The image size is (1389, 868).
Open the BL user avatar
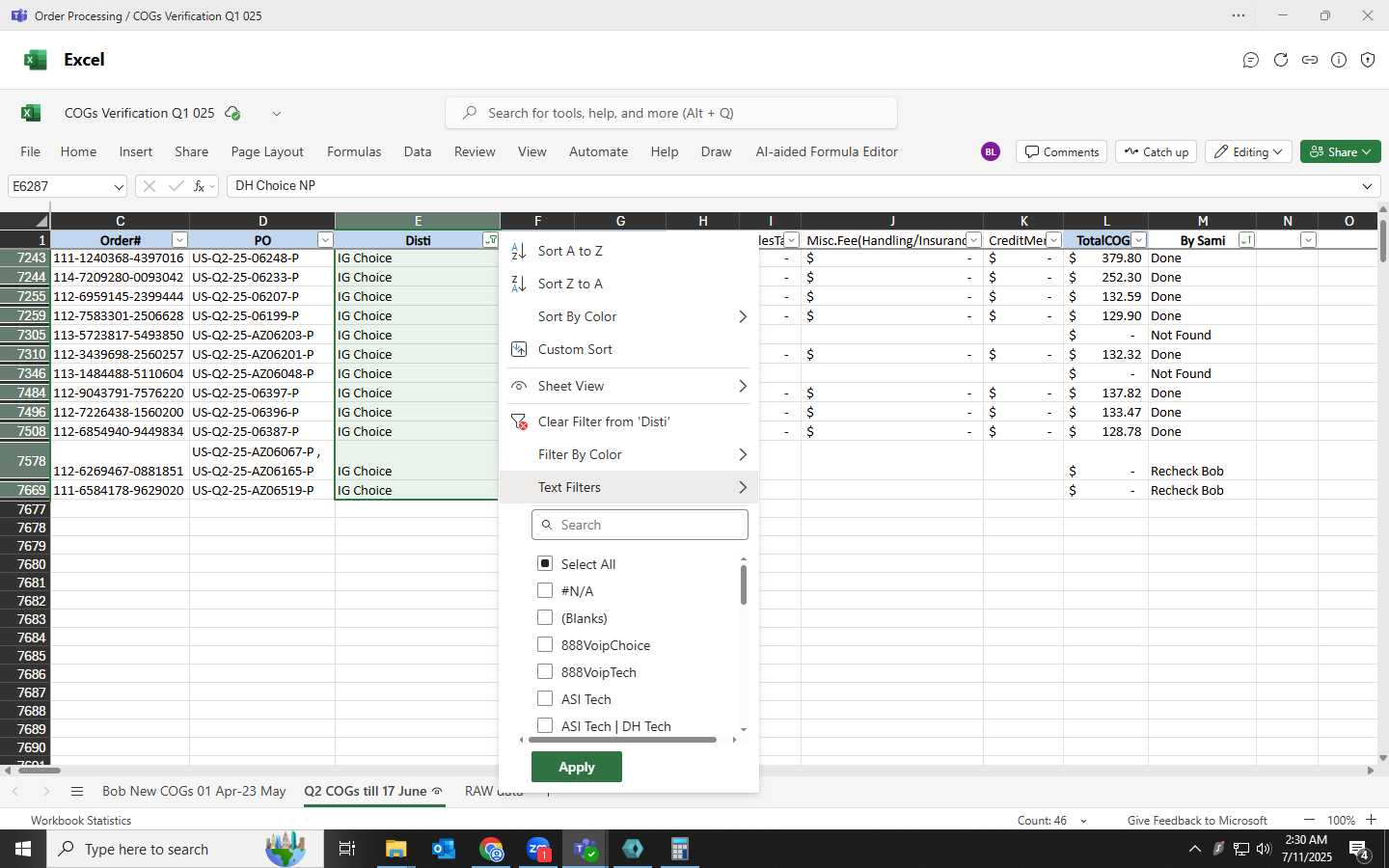click(x=991, y=151)
